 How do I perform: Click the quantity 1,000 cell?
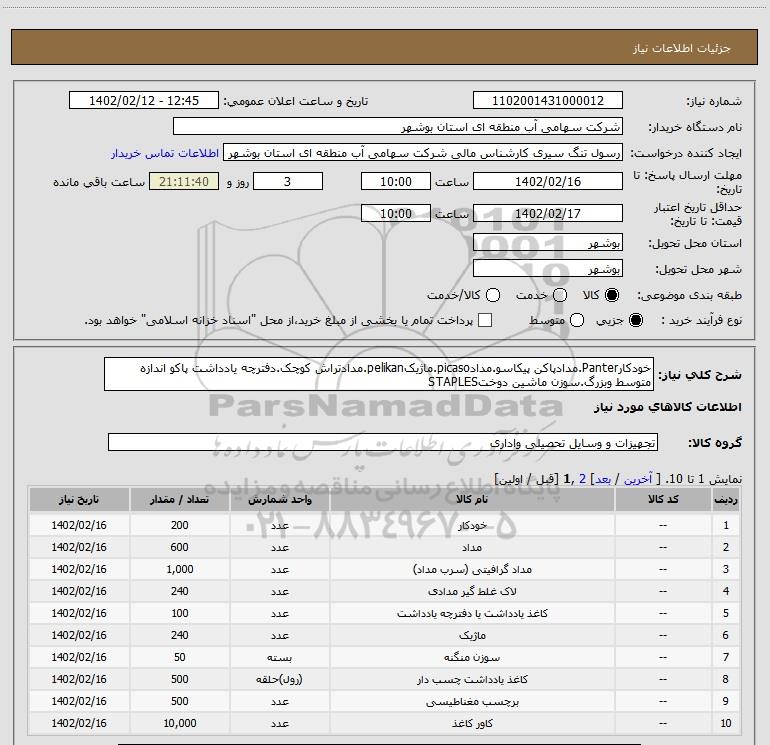[179, 569]
